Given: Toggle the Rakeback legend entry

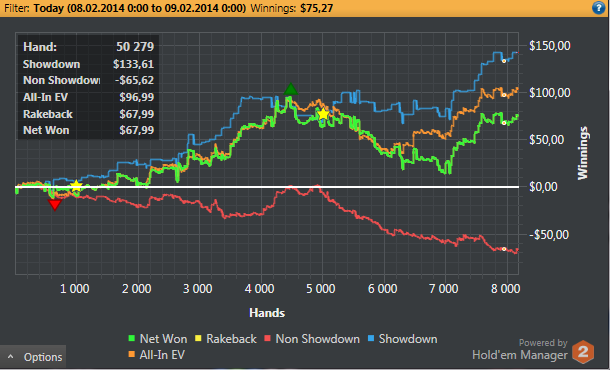Looking at the screenshot, I should click(x=226, y=339).
